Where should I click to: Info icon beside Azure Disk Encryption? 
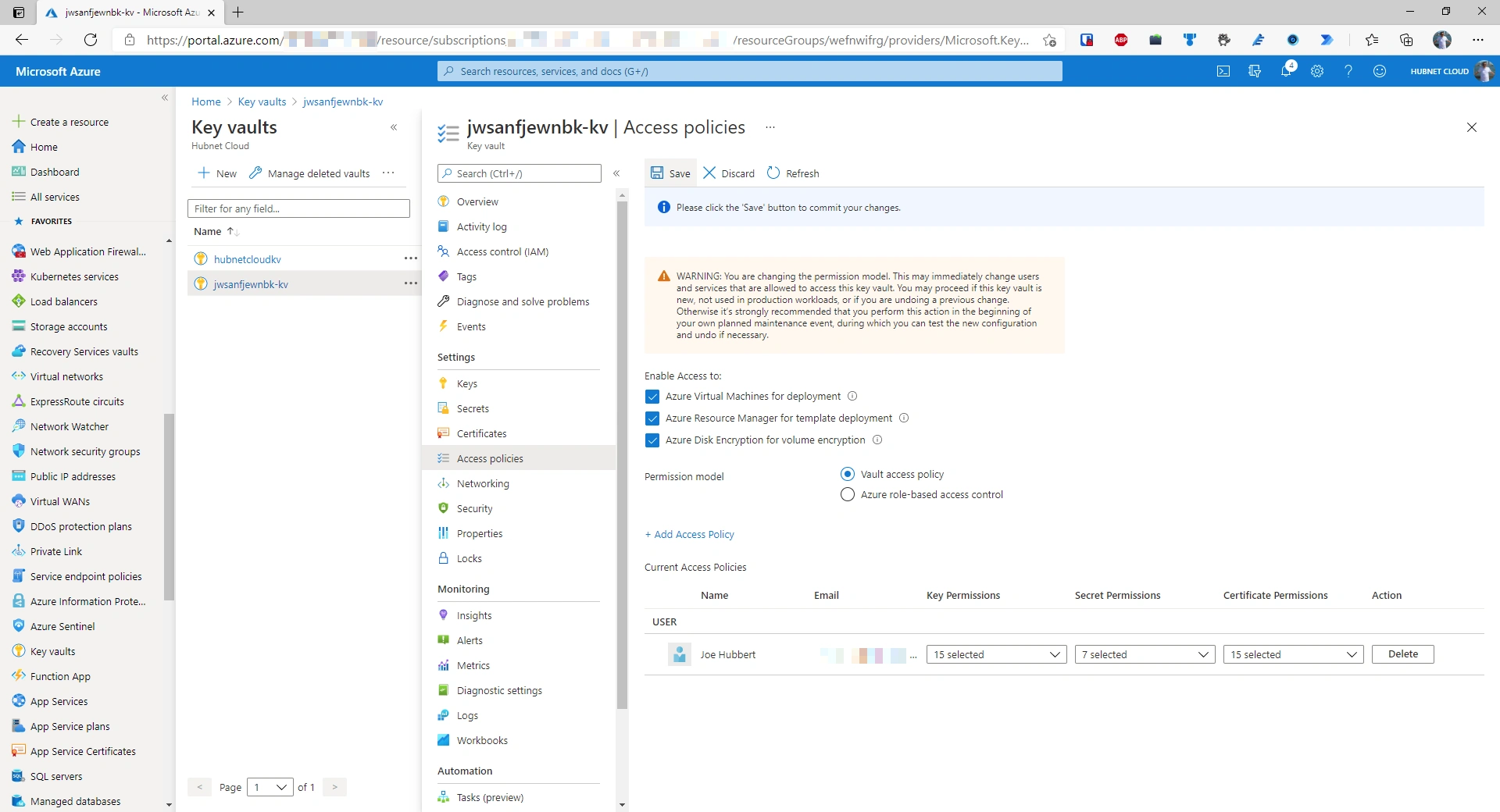click(x=877, y=440)
